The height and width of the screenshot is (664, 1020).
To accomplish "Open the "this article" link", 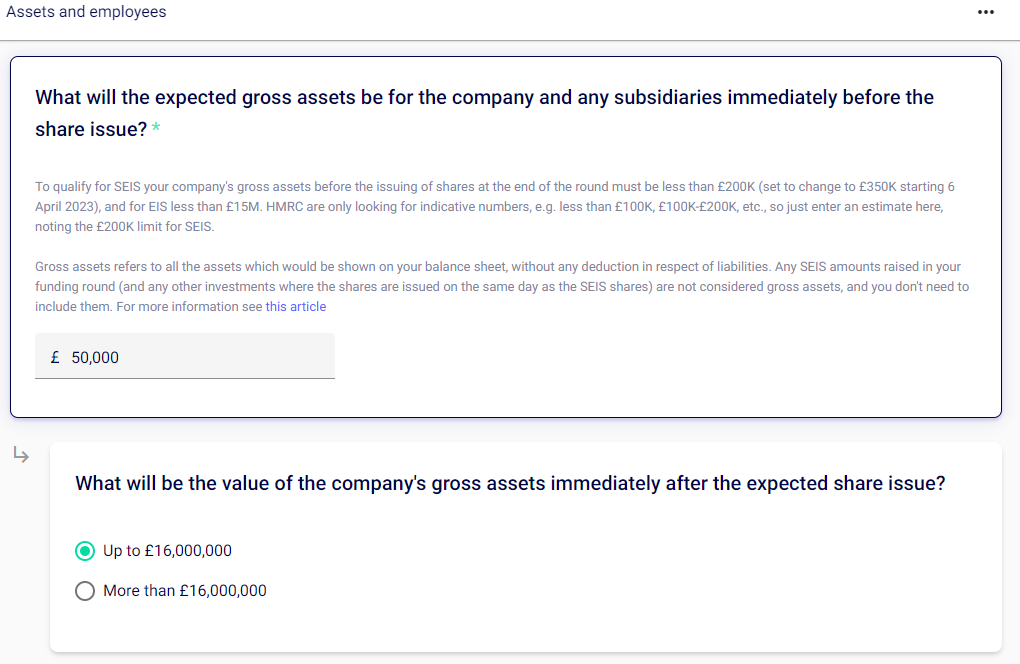I will 295,307.
